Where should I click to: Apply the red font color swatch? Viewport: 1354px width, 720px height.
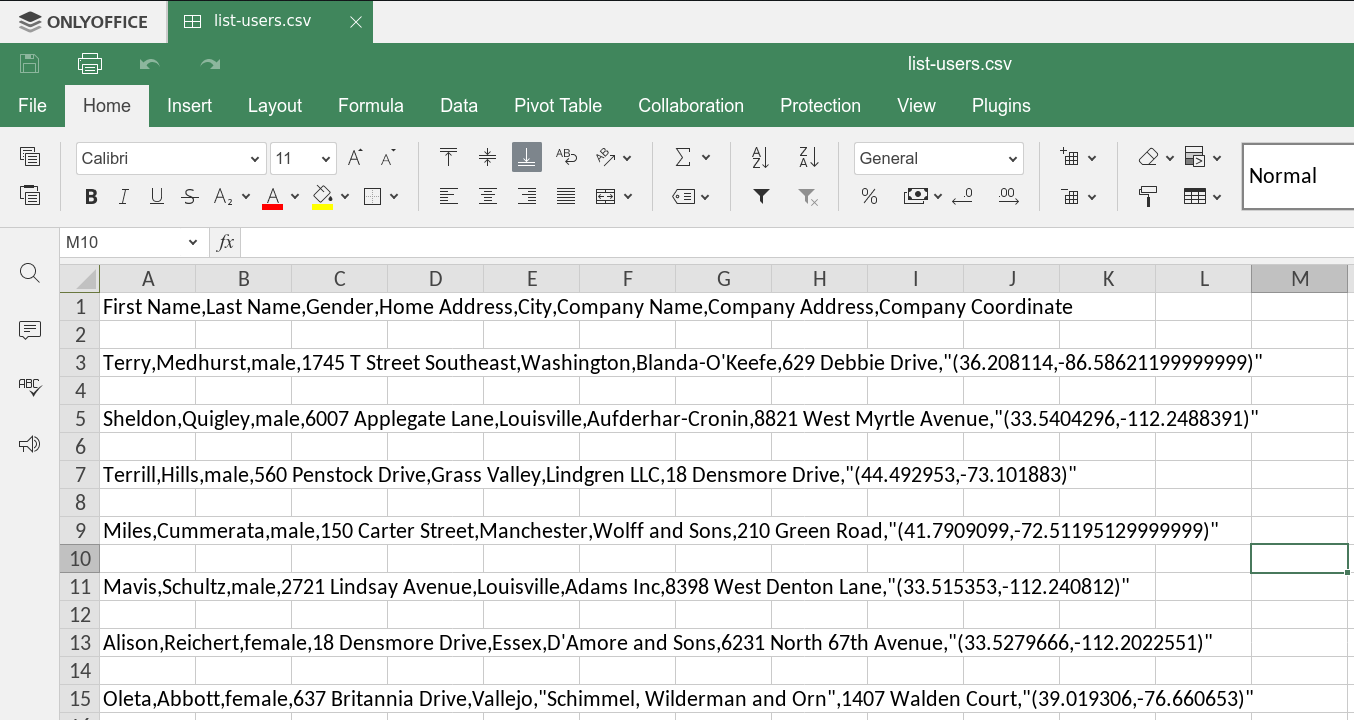[x=272, y=197]
